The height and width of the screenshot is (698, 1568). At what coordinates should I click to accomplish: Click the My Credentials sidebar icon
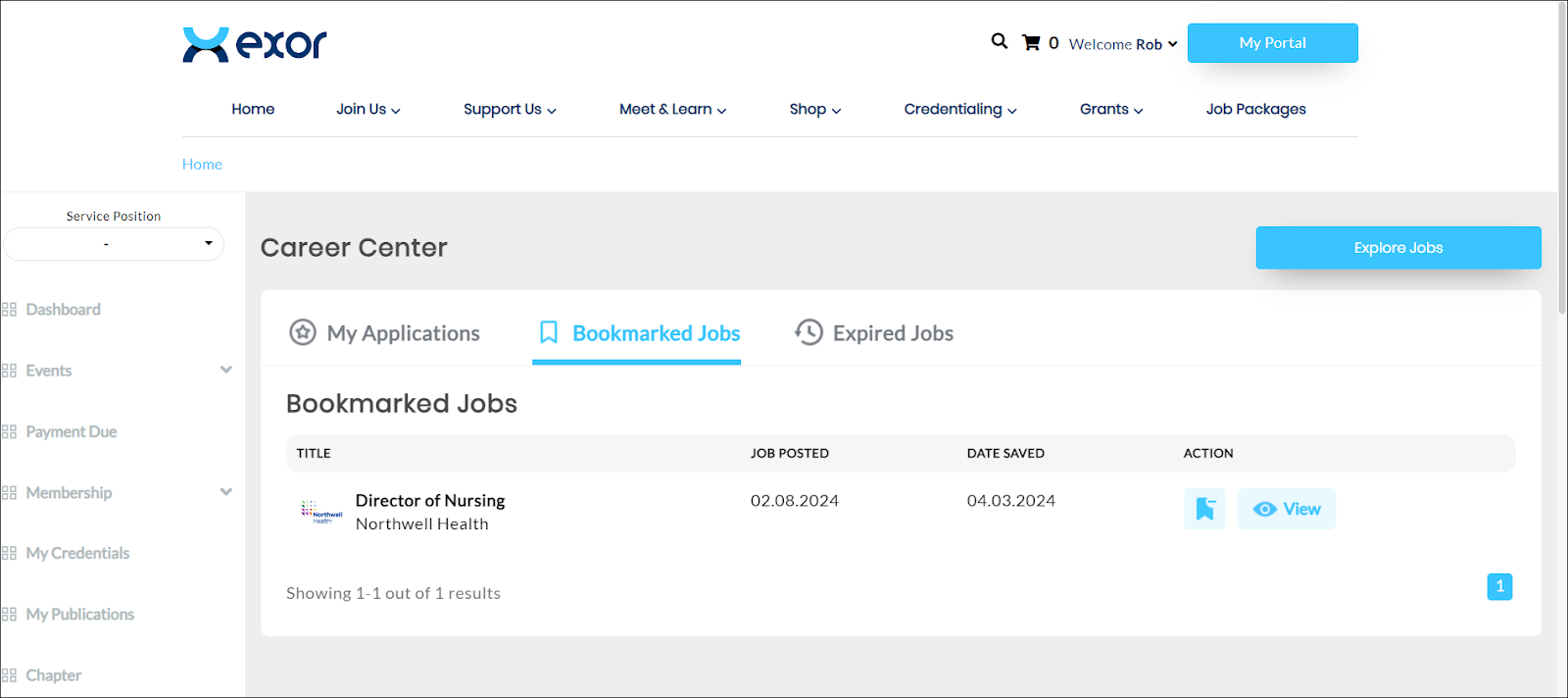(10, 554)
